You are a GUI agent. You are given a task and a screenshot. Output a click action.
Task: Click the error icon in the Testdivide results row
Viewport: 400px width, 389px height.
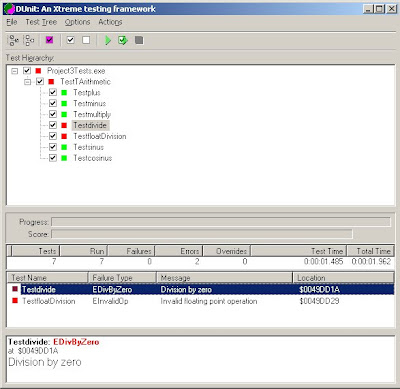[15, 289]
